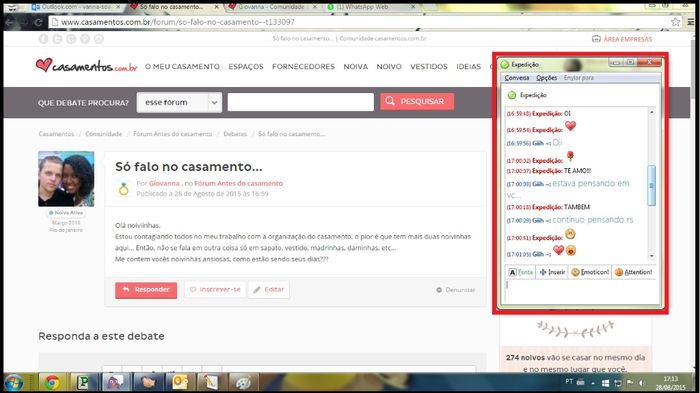Open NOIVO nav item
Image resolution: width=700 pixels, height=393 pixels.
click(x=389, y=67)
